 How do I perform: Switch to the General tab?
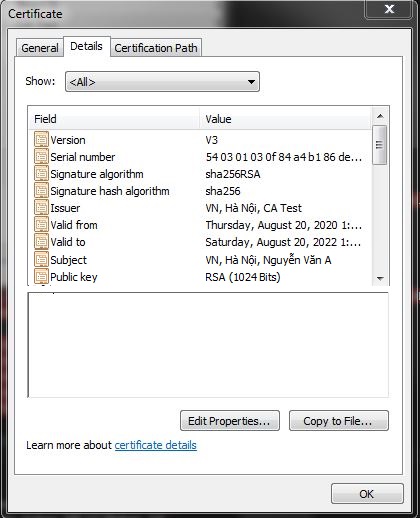pyautogui.click(x=40, y=48)
